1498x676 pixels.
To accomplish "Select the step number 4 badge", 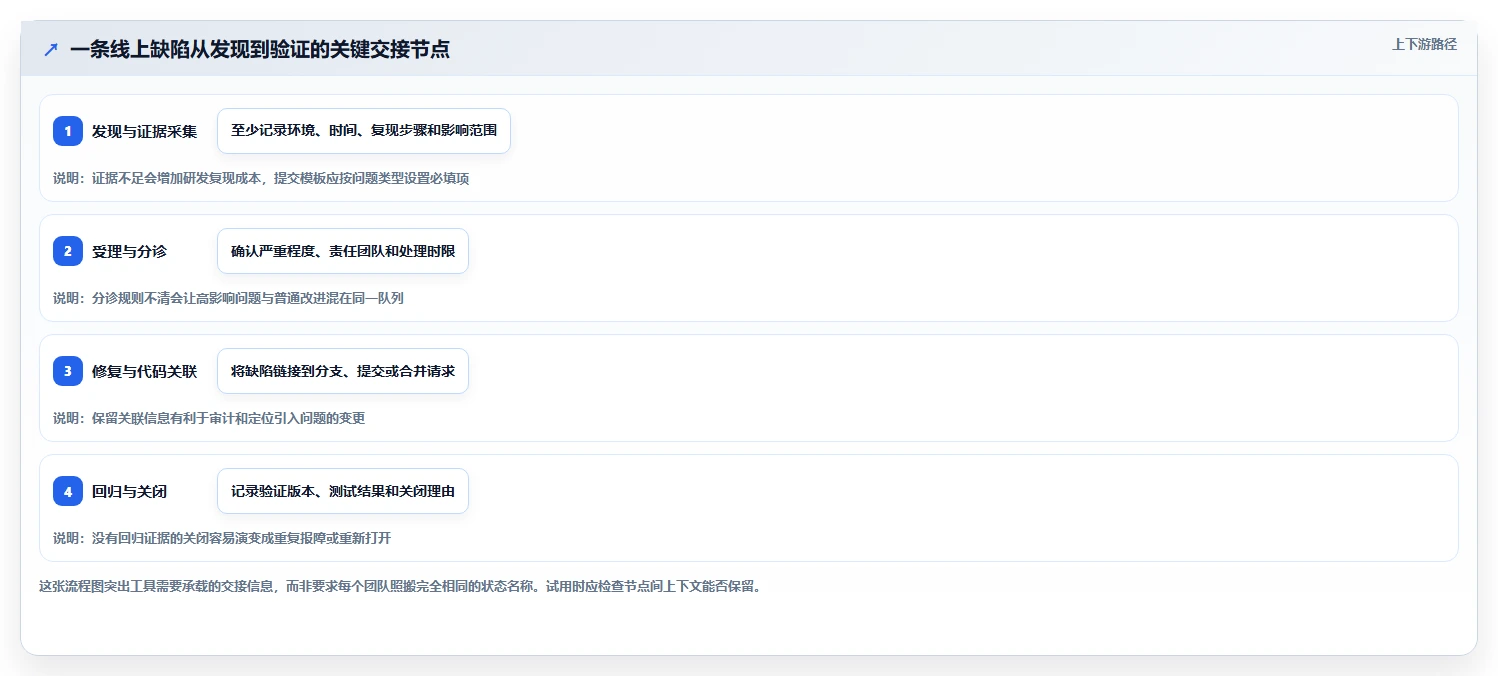I will click(68, 491).
